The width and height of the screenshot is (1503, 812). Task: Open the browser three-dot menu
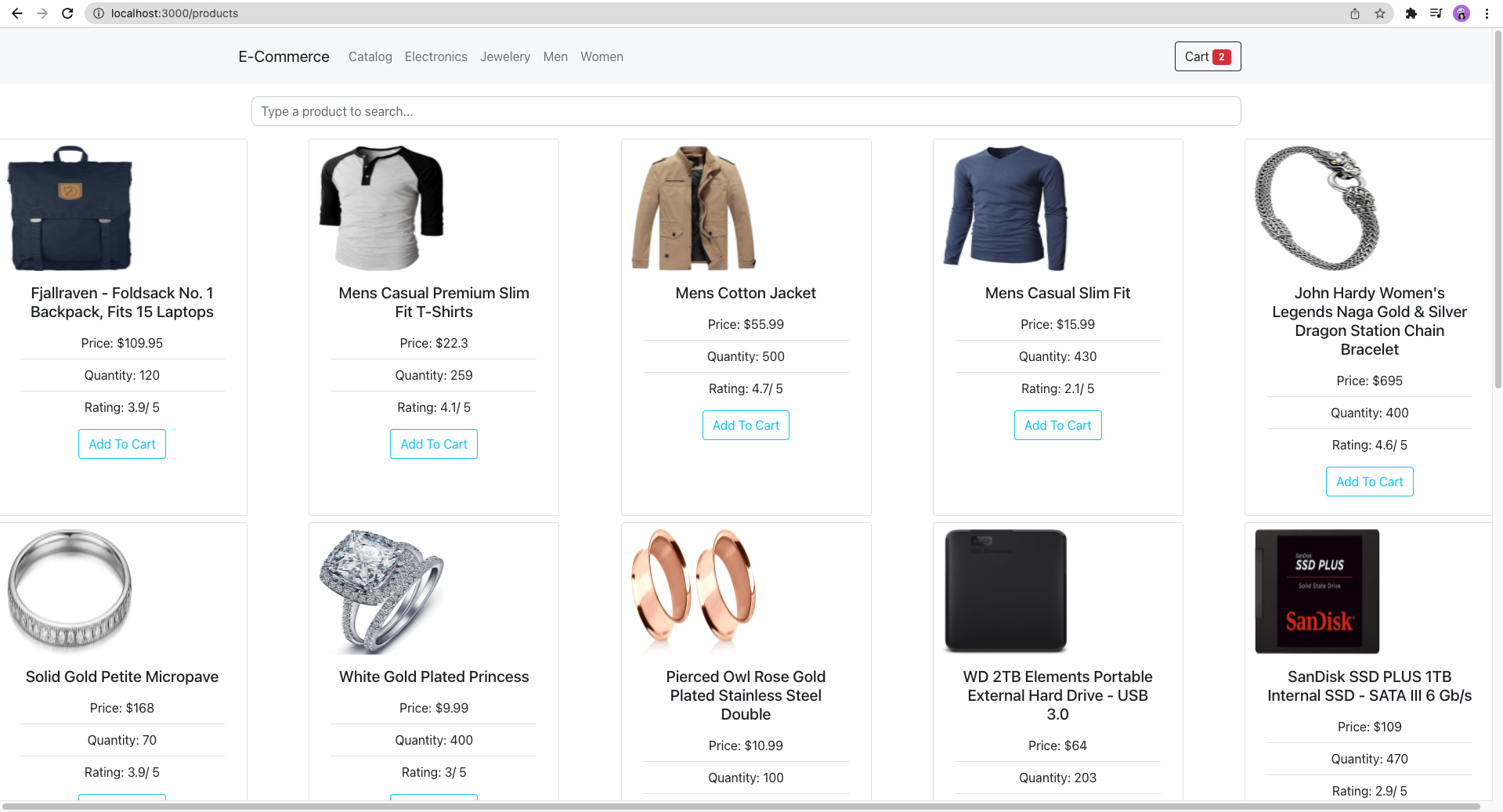(x=1487, y=13)
